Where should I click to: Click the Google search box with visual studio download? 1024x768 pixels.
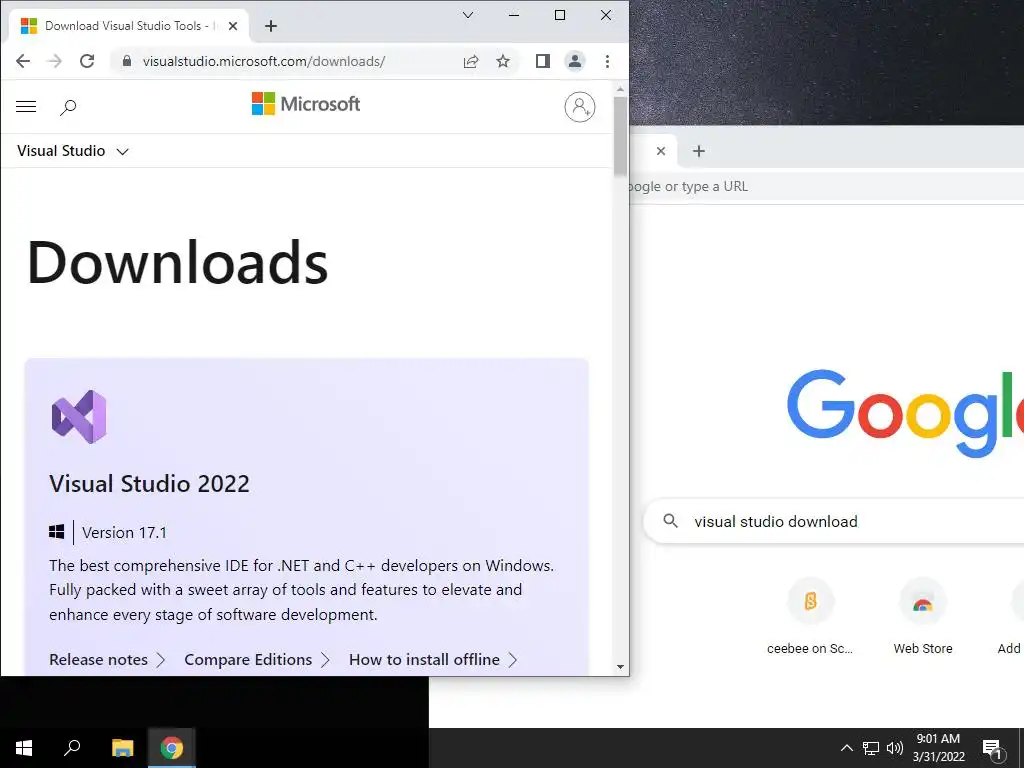point(833,521)
